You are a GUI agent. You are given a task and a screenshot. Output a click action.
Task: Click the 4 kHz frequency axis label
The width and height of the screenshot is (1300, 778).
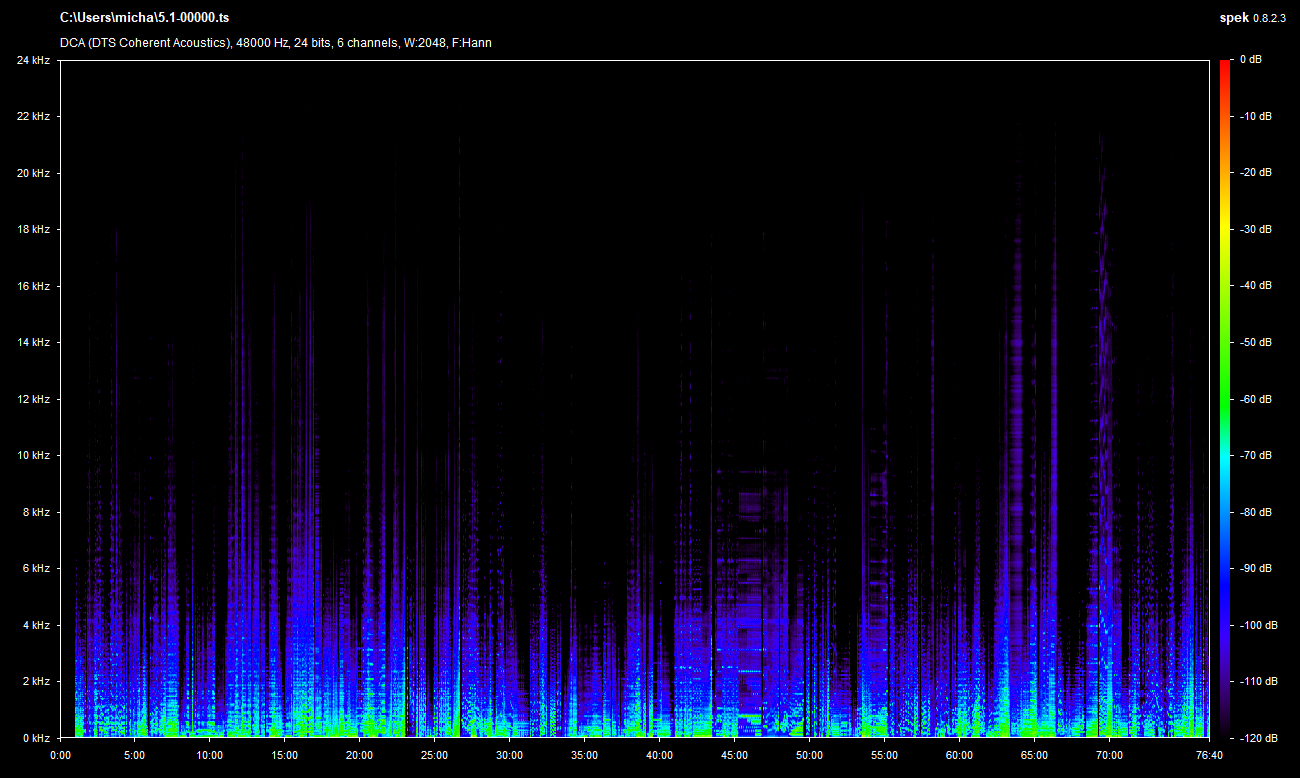pyautogui.click(x=36, y=625)
